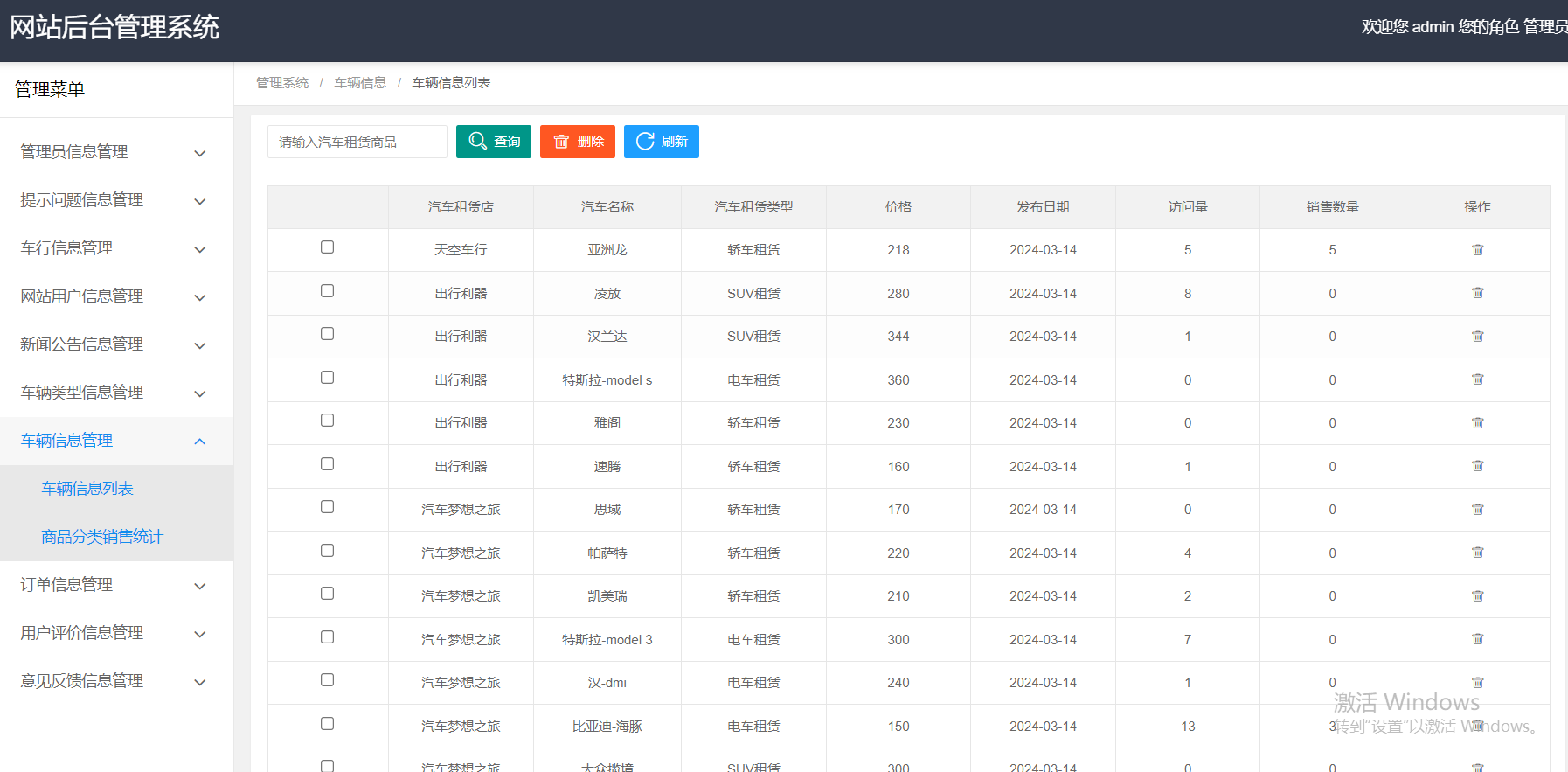Click the orange 删除 button
This screenshot has height=772, width=1568.
(578, 142)
